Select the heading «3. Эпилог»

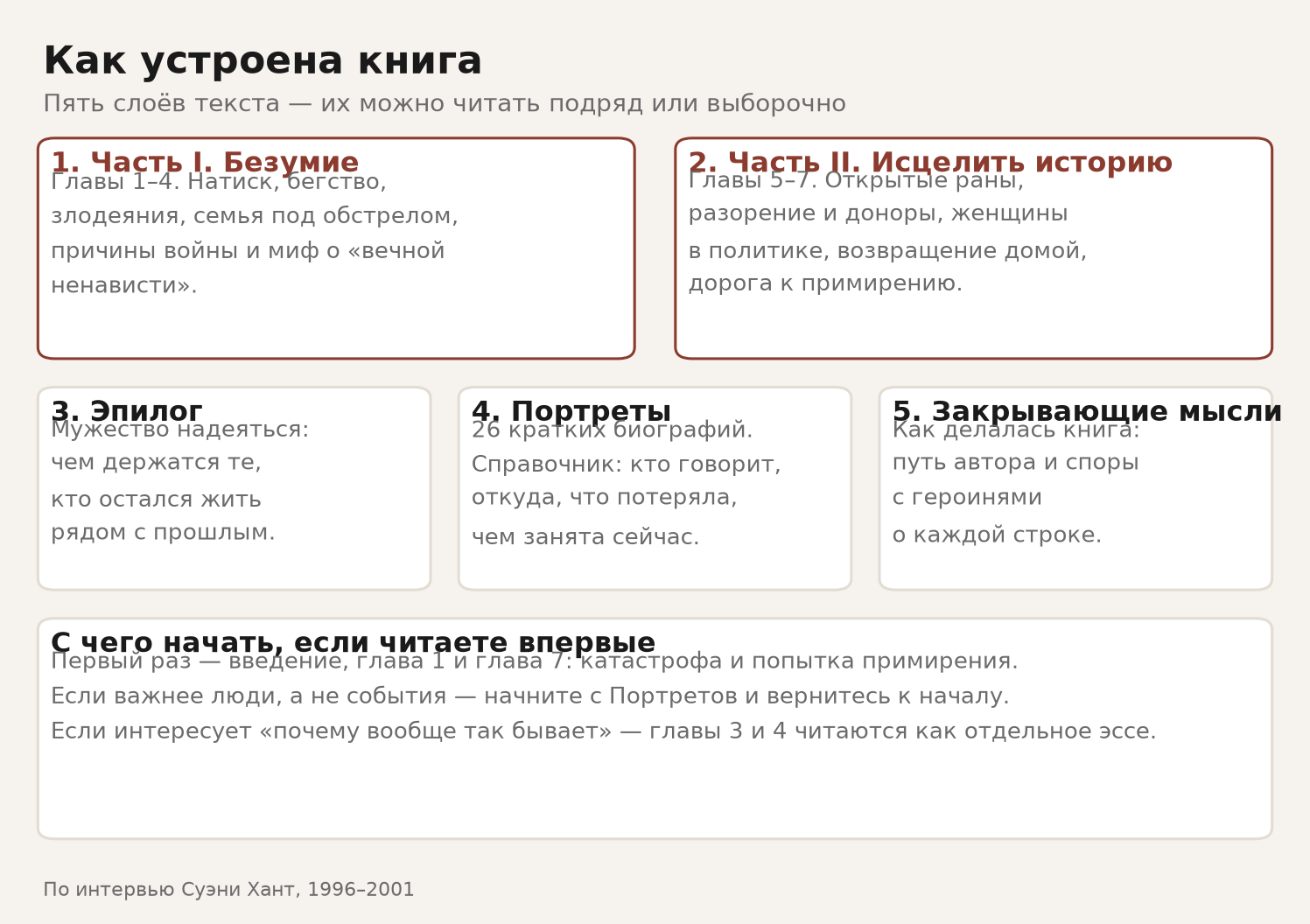(127, 411)
